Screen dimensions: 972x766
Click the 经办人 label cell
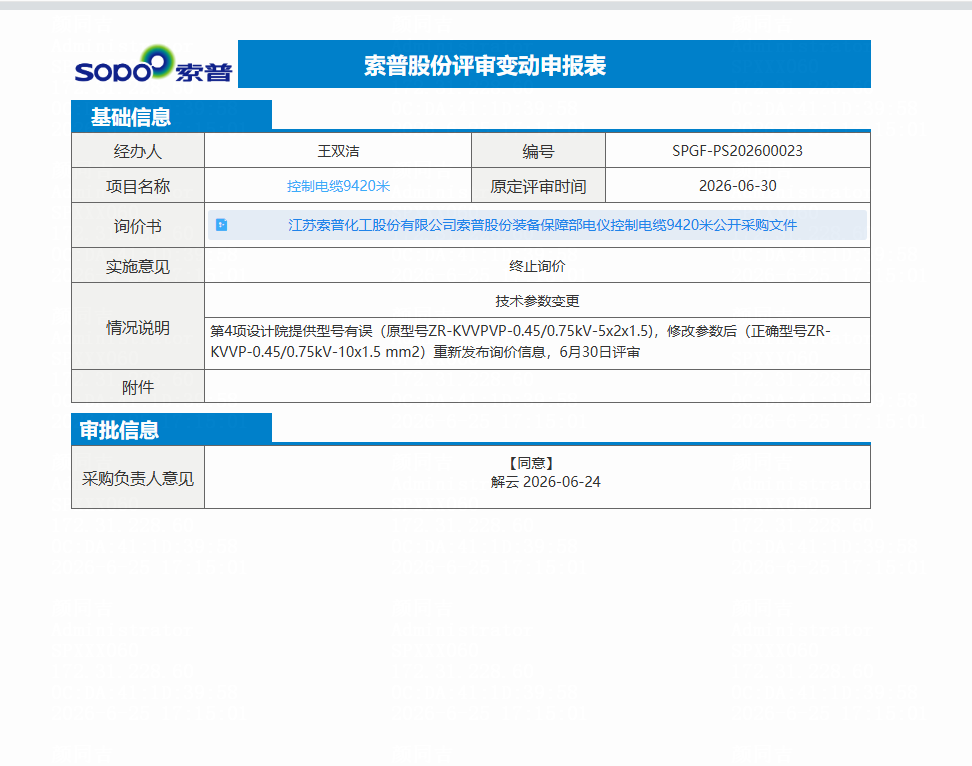click(138, 151)
